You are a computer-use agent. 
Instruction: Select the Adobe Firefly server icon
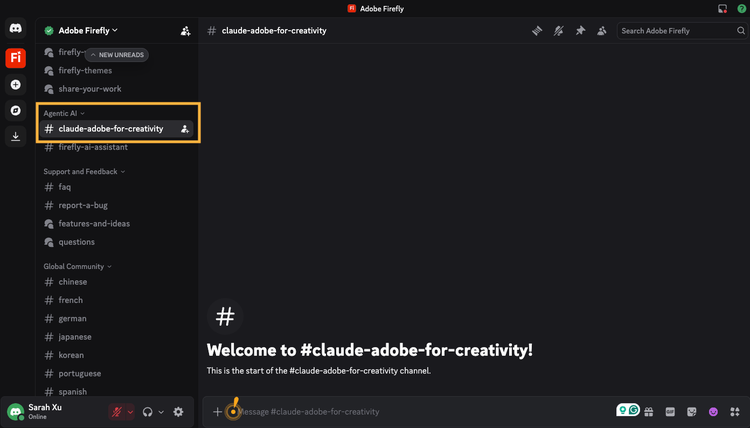(x=15, y=58)
